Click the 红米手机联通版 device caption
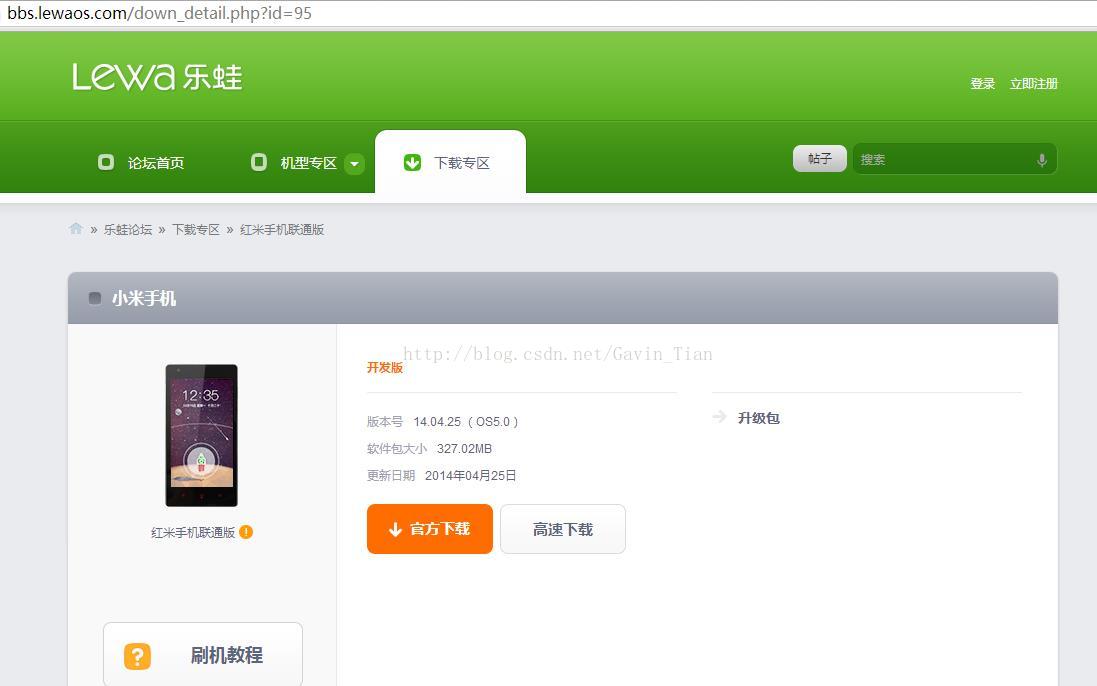Image resolution: width=1097 pixels, height=686 pixels. pos(193,533)
